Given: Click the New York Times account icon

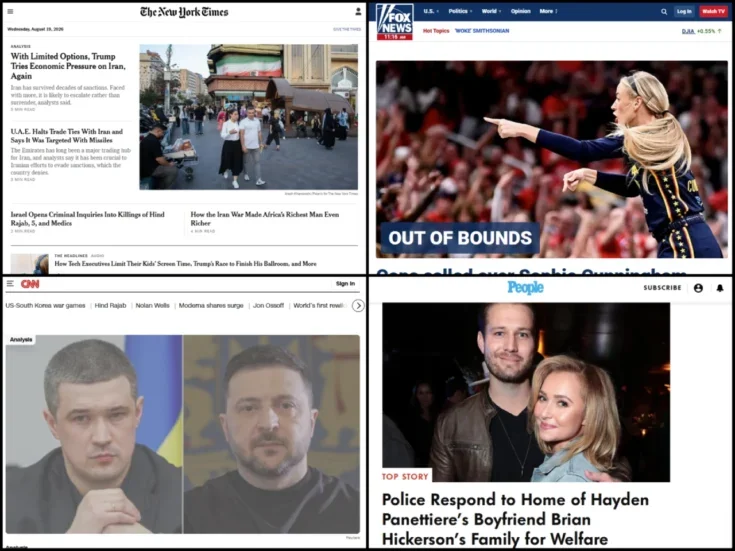Looking at the screenshot, I should (x=358, y=12).
